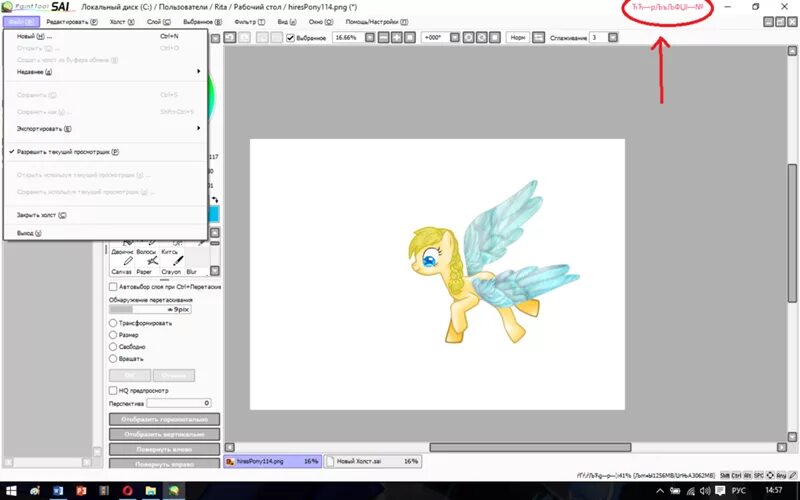Viewport: 800px width, 500px height.
Task: Open Windows Start menu
Action: 10,491
